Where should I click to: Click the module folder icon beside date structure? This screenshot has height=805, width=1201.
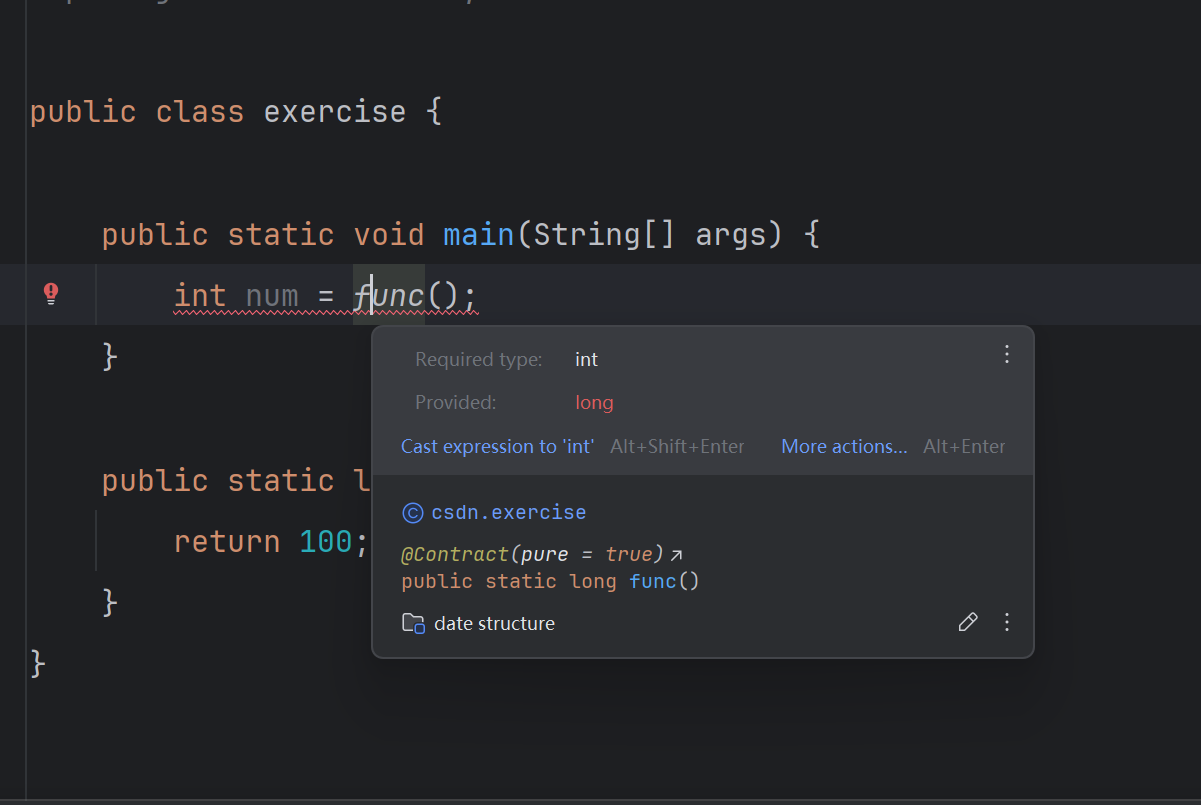coord(413,623)
